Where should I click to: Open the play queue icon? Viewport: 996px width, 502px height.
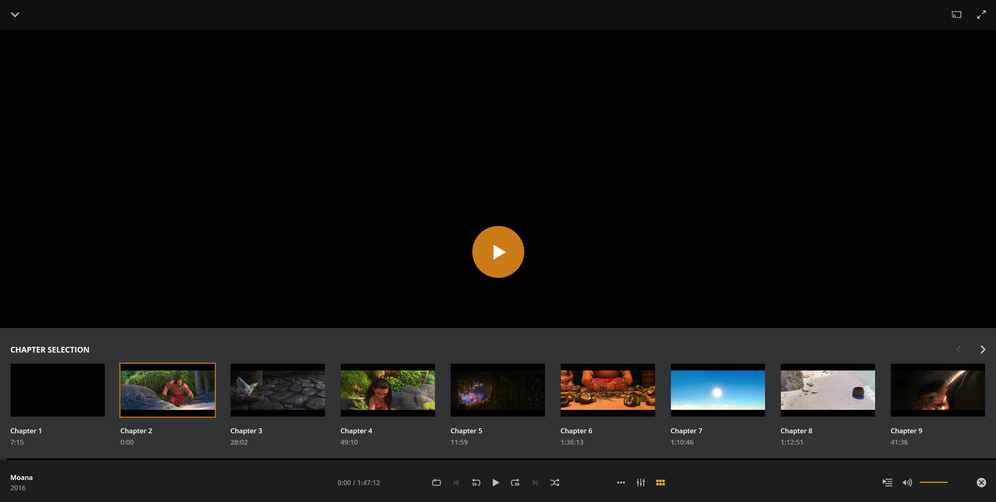click(x=887, y=483)
